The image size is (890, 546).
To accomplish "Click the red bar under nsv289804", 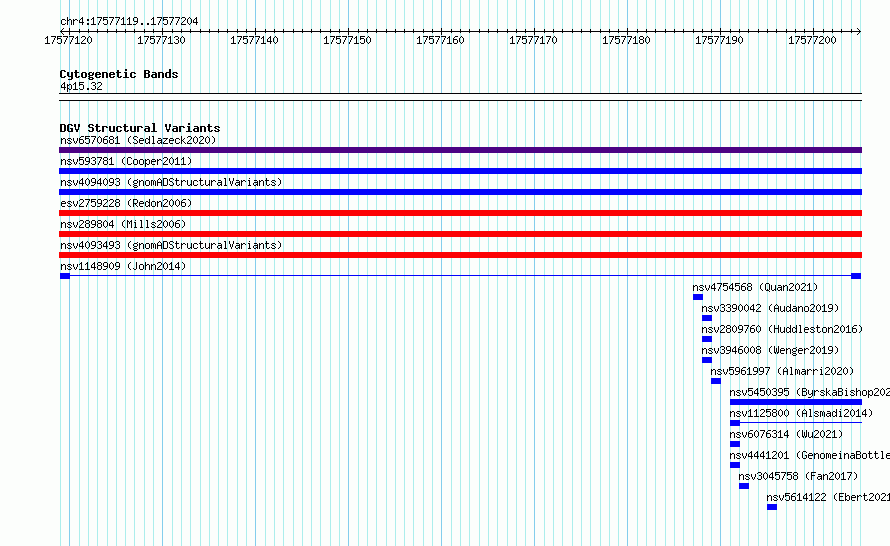I will tap(460, 234).
